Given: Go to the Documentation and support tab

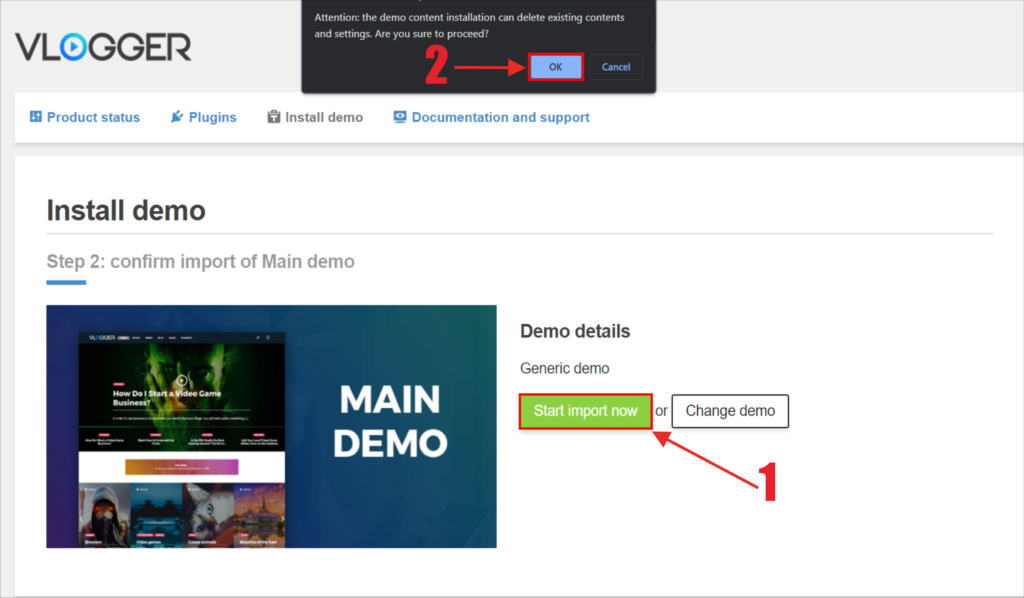Looking at the screenshot, I should tap(500, 117).
